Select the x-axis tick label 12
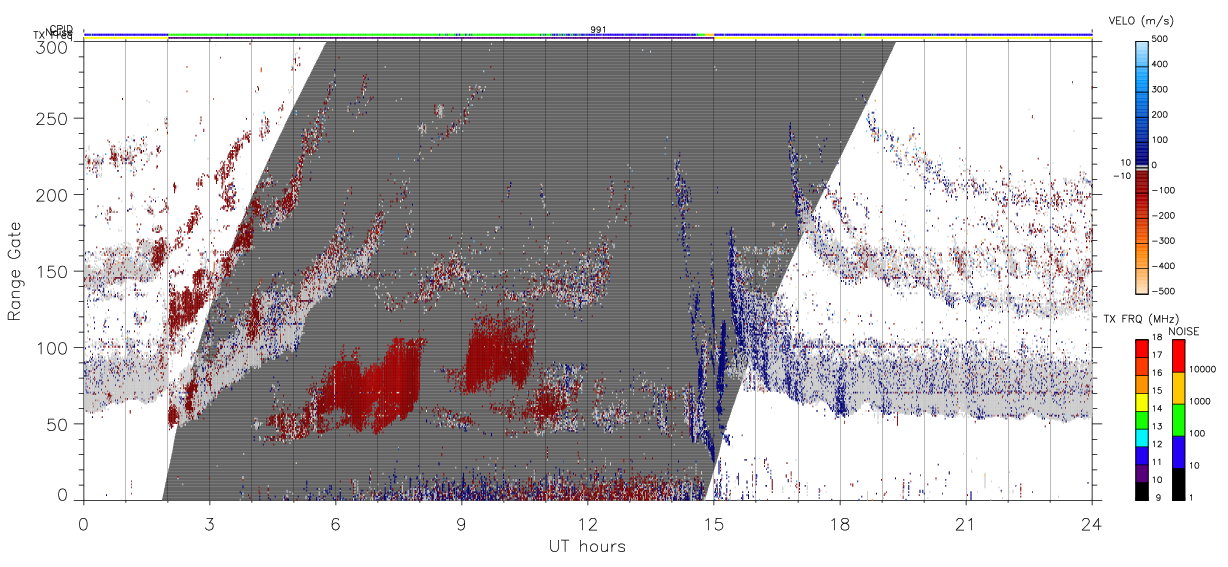1228x567 pixels. coord(588,523)
